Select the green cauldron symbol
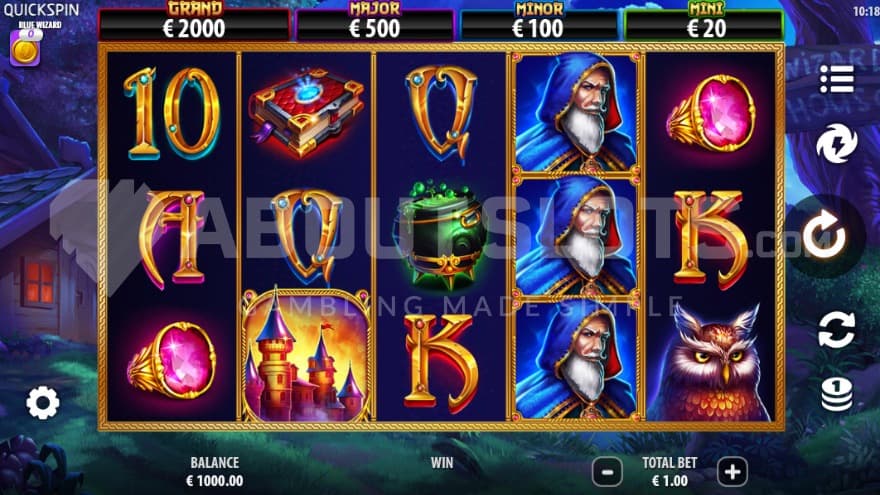The height and width of the screenshot is (495, 880). [442, 235]
